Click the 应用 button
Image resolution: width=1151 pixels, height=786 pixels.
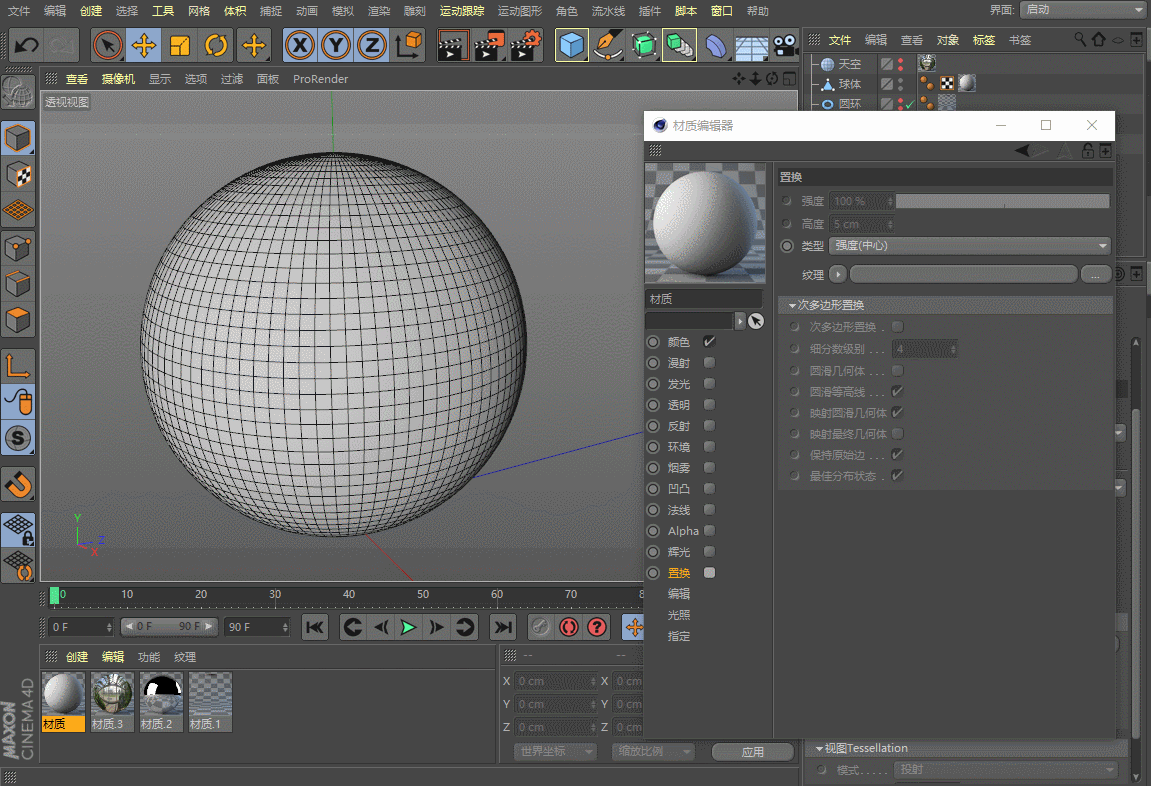[753, 752]
